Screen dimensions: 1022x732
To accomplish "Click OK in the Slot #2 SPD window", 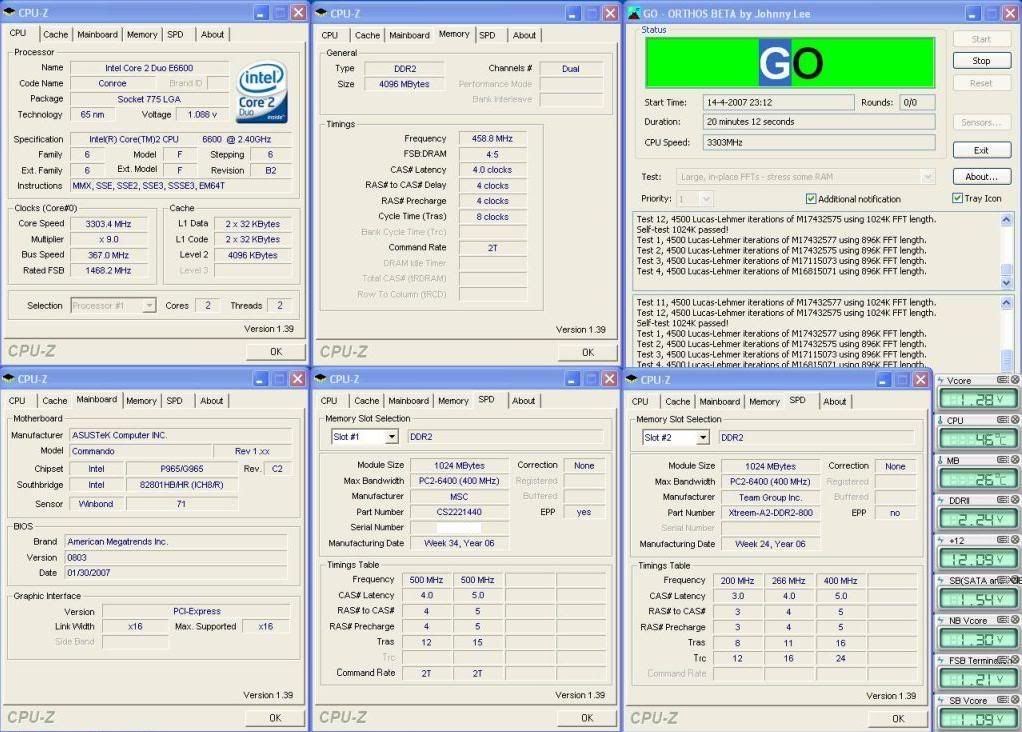I will click(898, 718).
